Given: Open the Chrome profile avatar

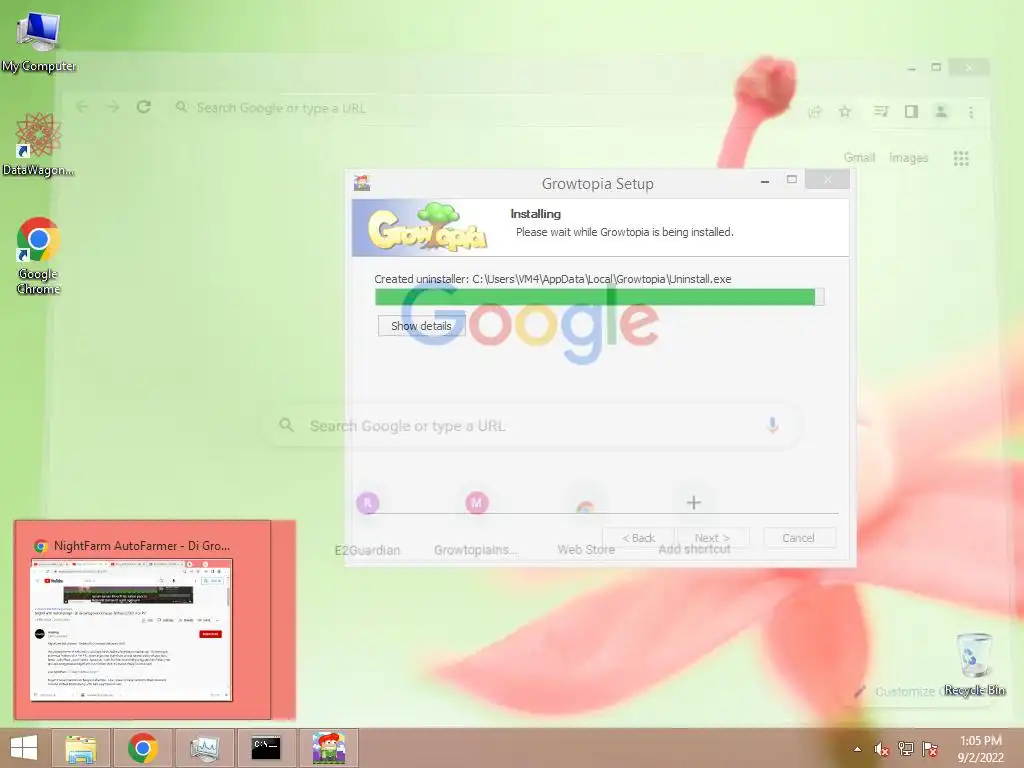Looking at the screenshot, I should pos(941,112).
